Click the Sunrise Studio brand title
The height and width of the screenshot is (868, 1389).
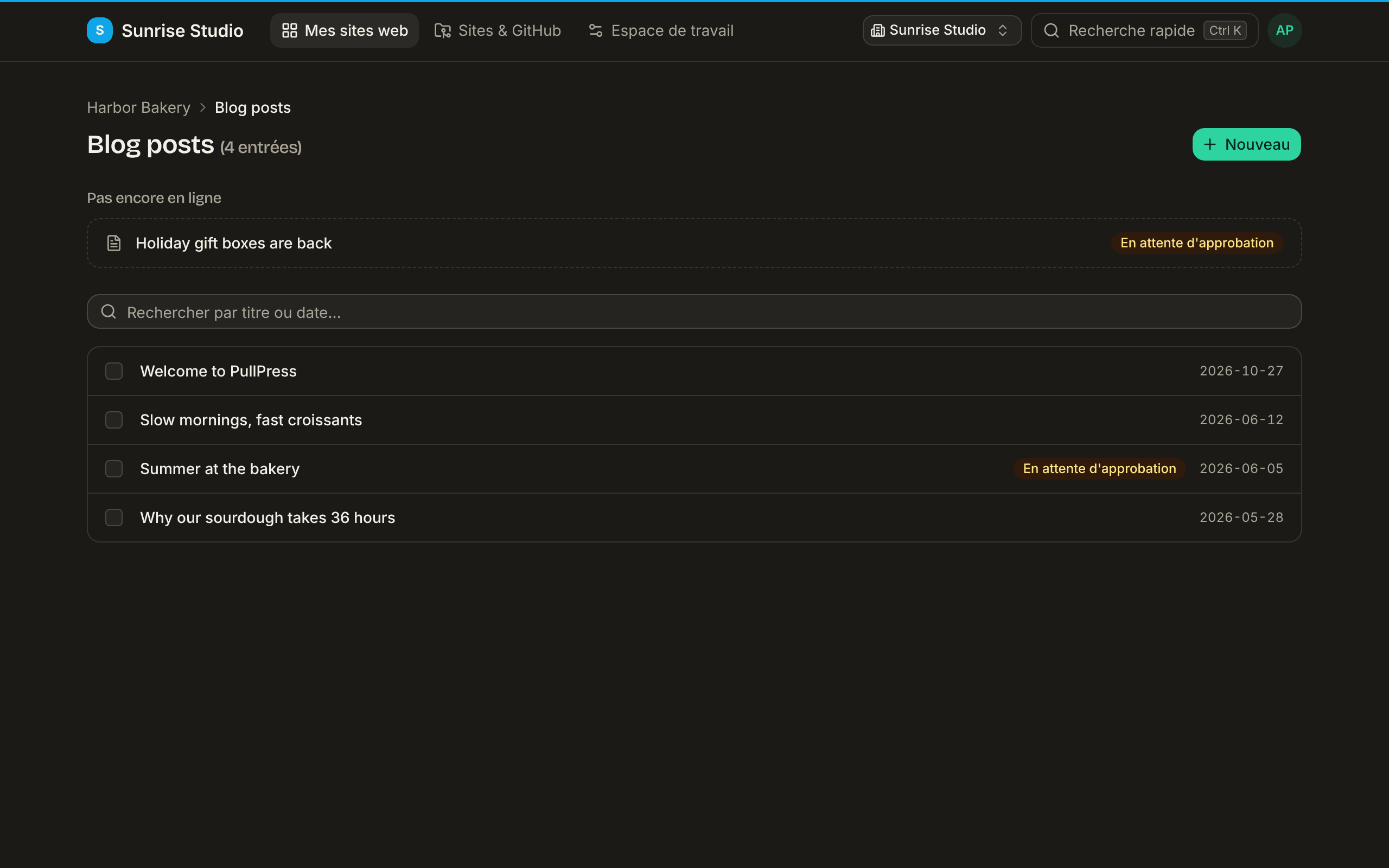pyautogui.click(x=182, y=30)
